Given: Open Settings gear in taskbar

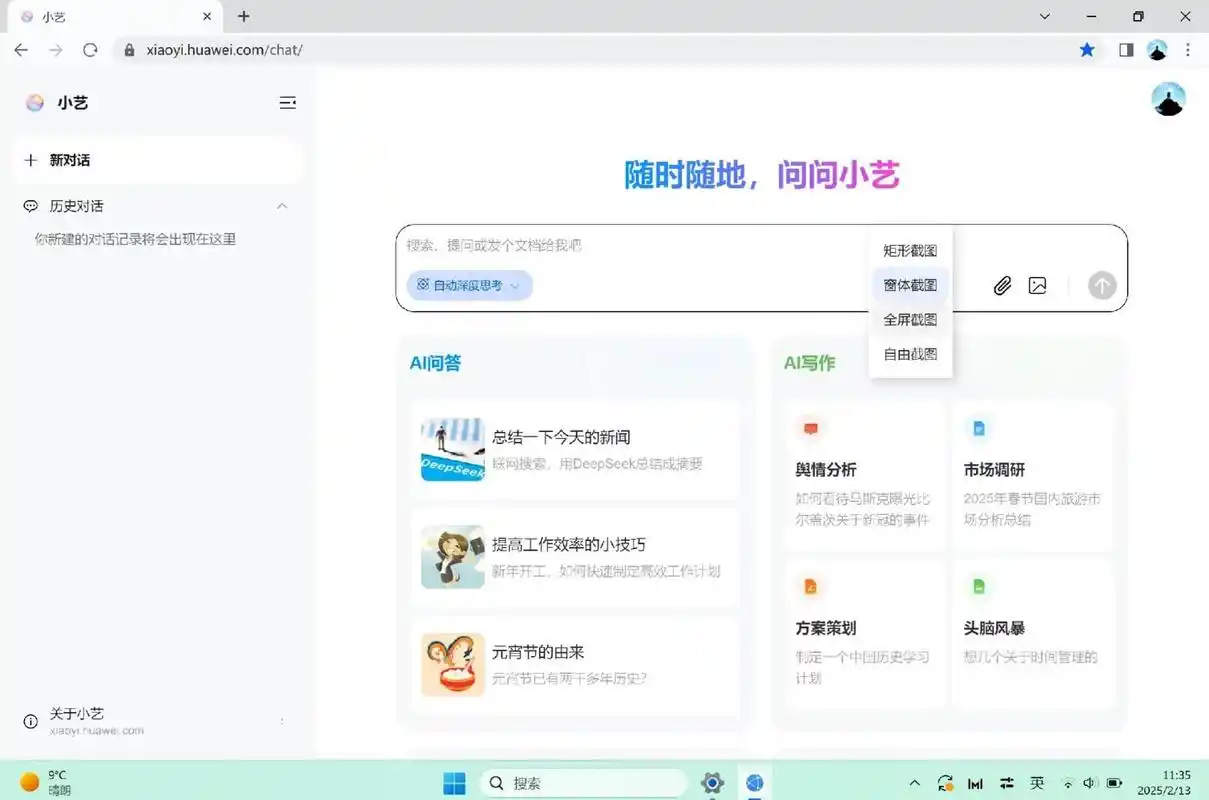Looking at the screenshot, I should [712, 783].
